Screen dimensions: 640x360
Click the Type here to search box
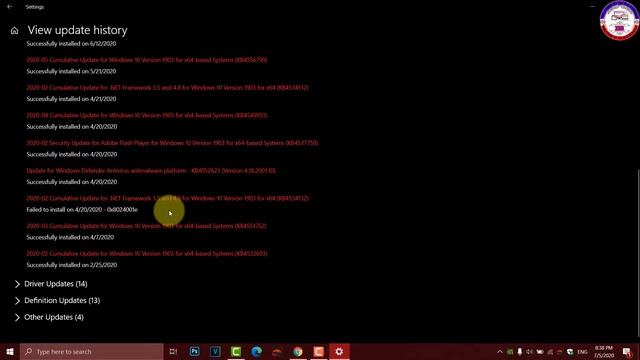coord(92,351)
